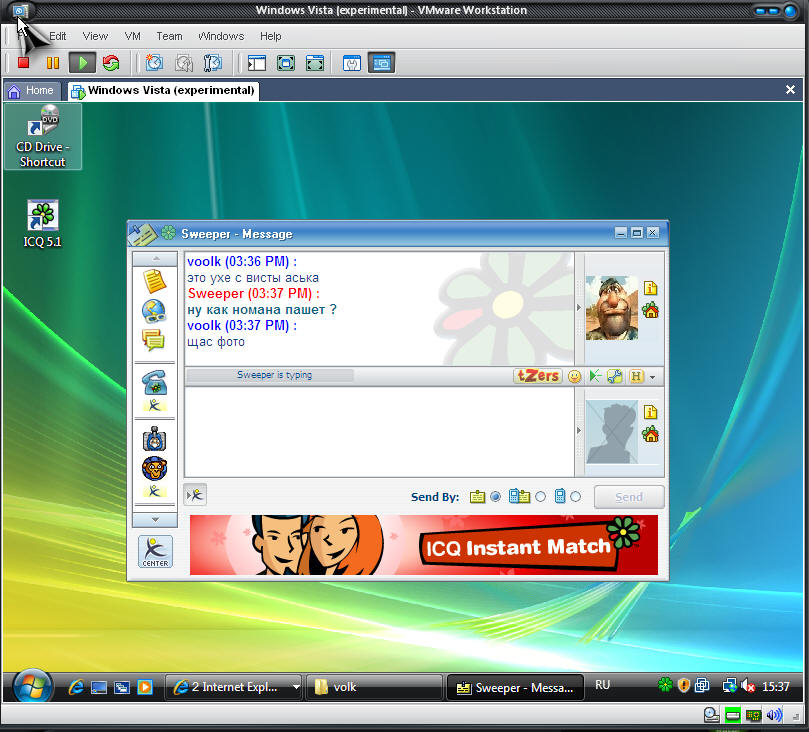
Task: Open the Windows menu
Action: click(221, 36)
